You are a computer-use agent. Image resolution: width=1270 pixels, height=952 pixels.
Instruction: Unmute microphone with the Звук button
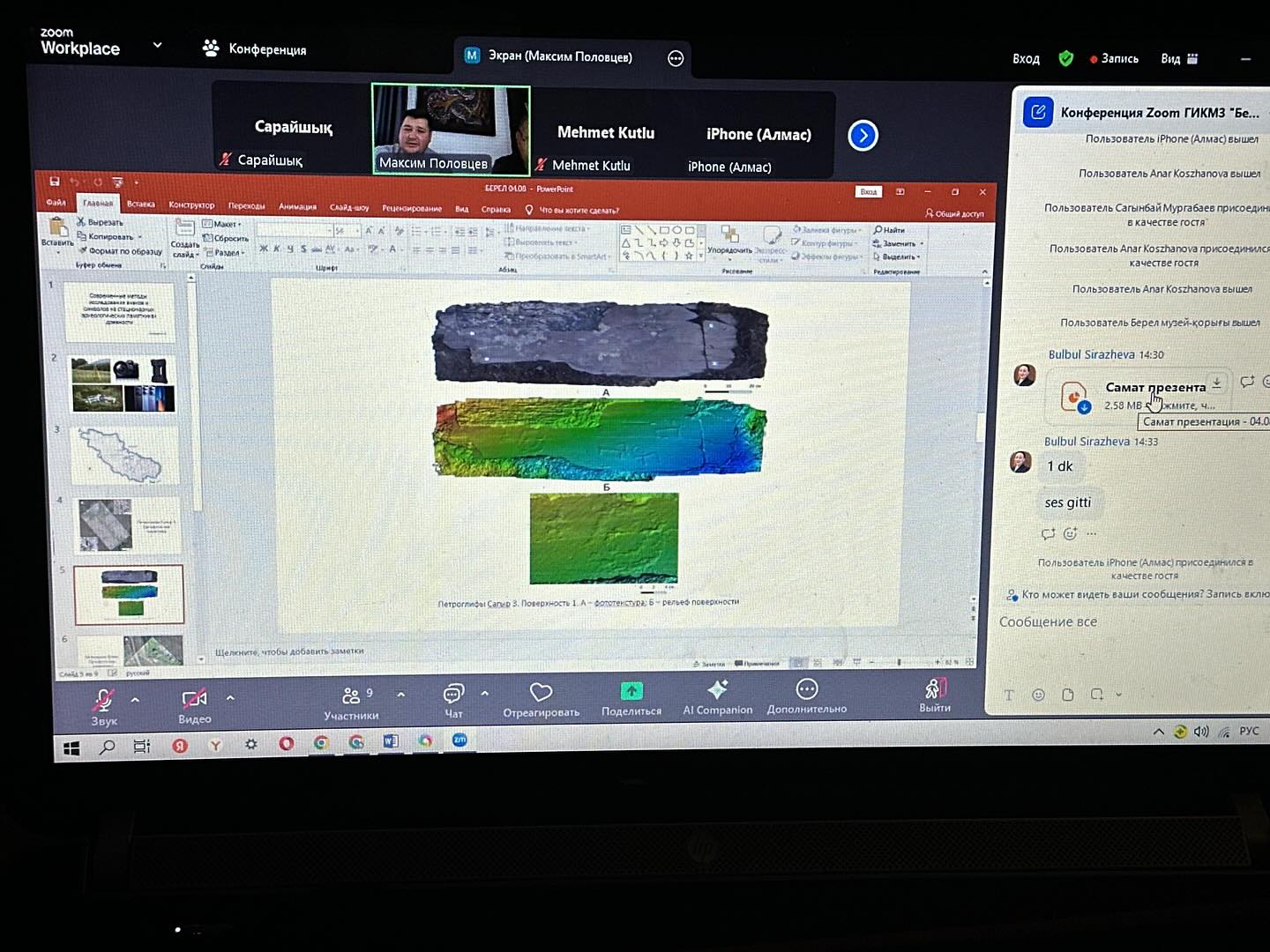tap(103, 701)
